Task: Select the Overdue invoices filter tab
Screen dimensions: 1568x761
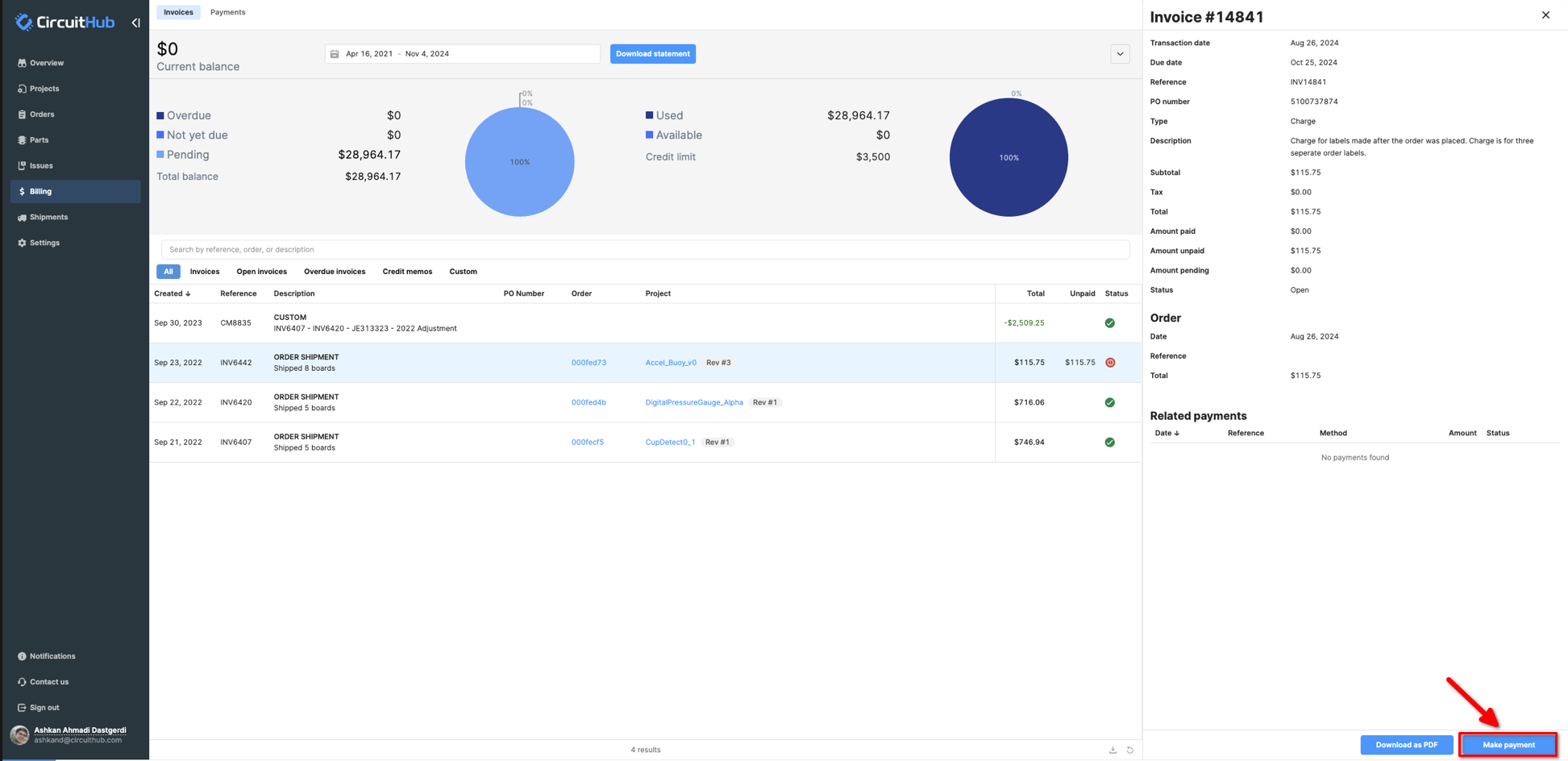Action: pyautogui.click(x=335, y=272)
